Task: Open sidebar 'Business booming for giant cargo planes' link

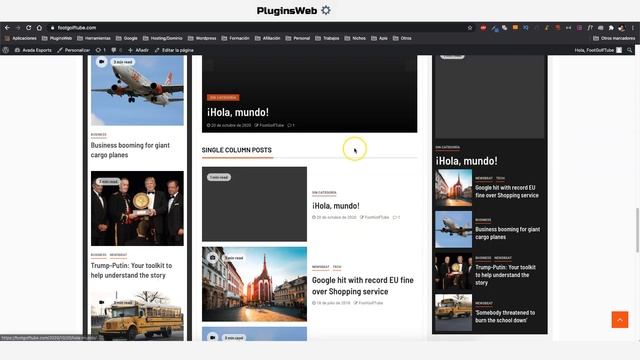Action: point(508,233)
